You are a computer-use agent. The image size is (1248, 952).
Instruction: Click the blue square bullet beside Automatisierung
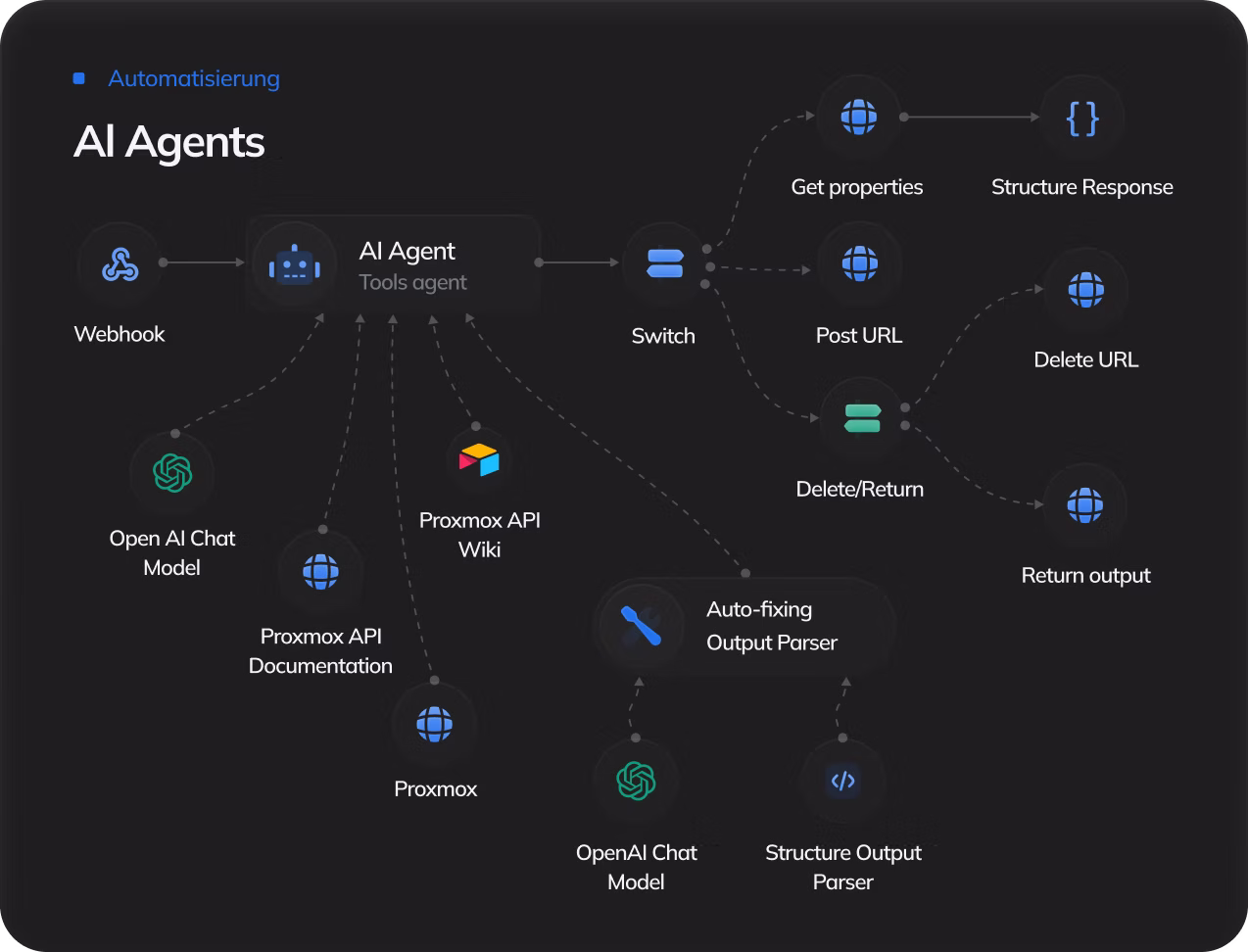pyautogui.click(x=79, y=78)
